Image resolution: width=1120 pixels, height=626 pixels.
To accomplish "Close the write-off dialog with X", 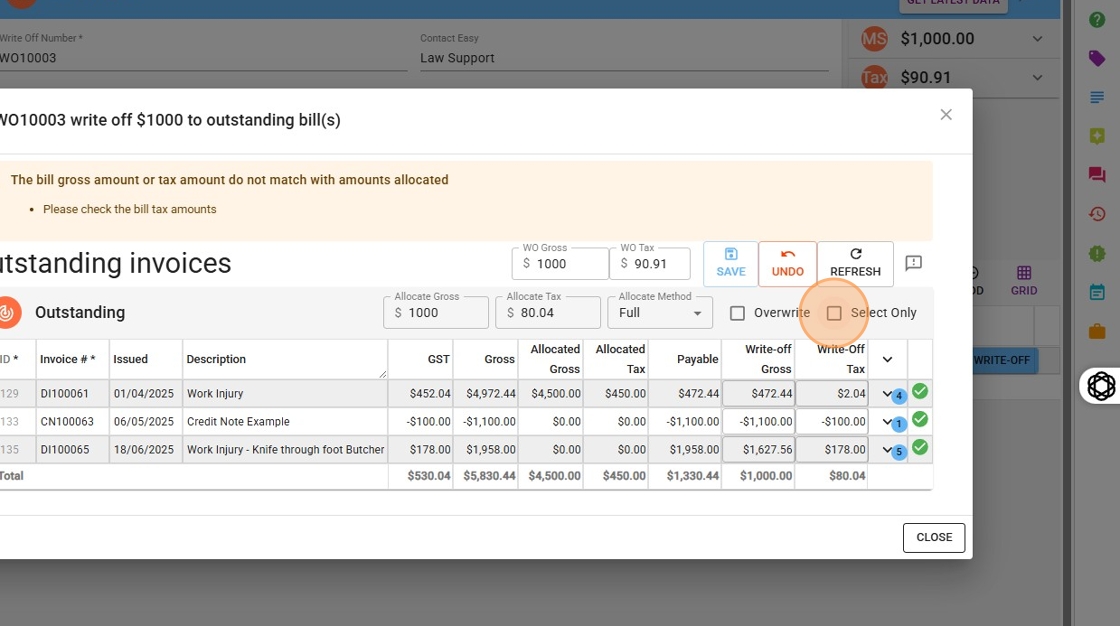I will 946,114.
